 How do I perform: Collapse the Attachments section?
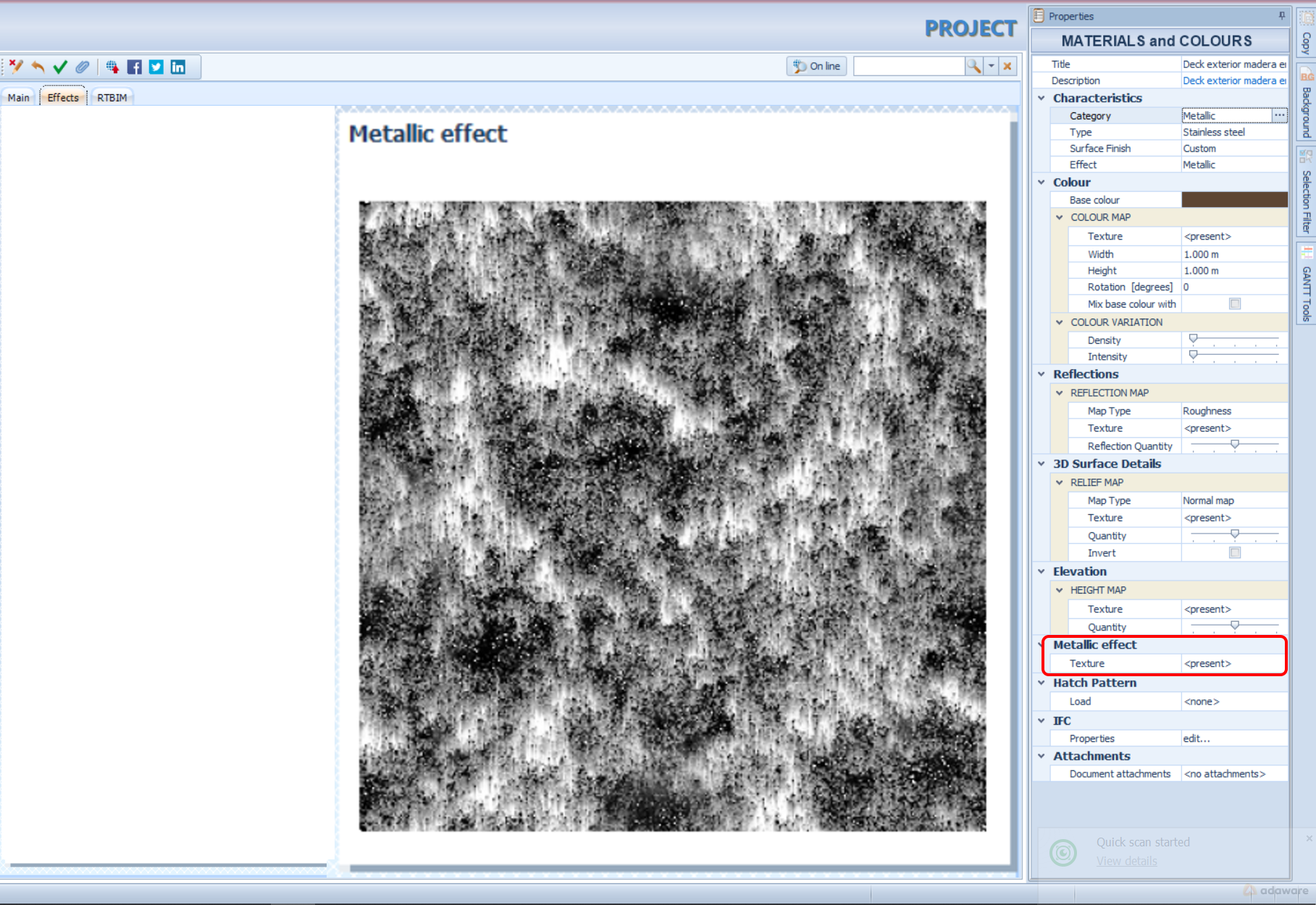[1042, 756]
